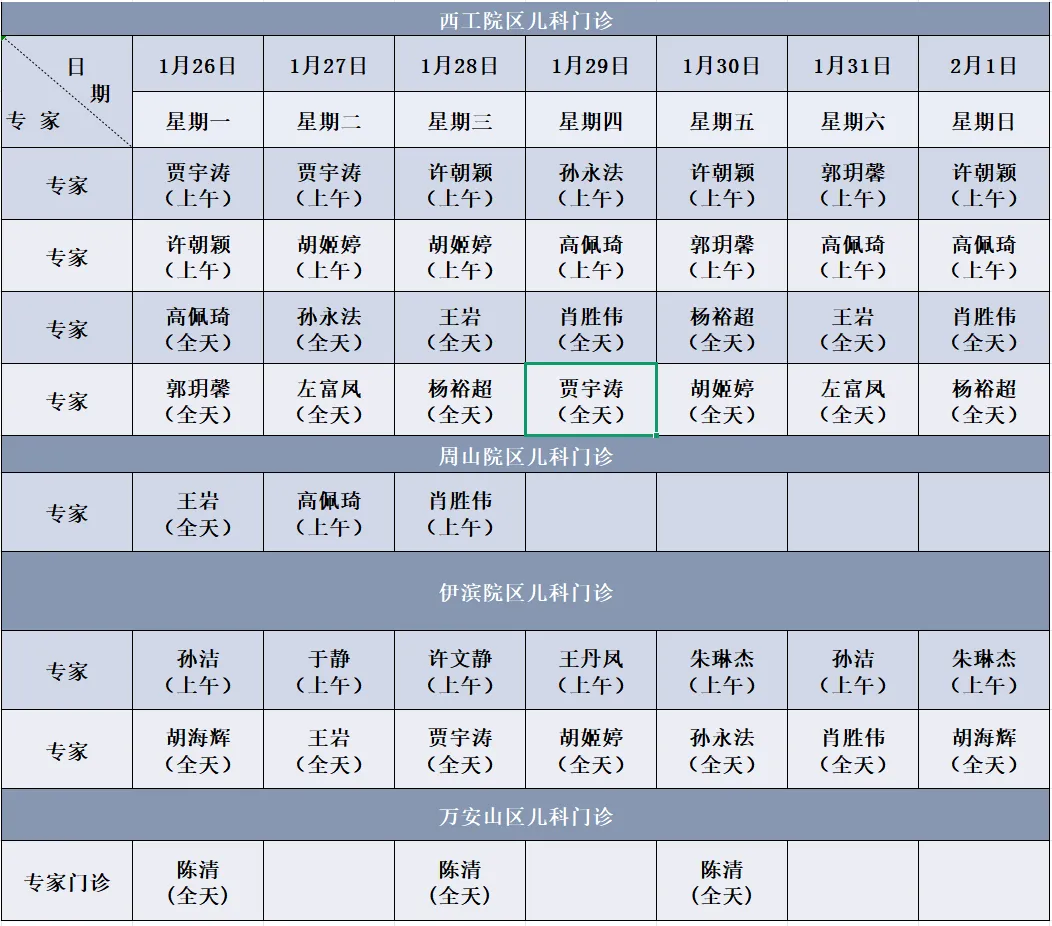The height and width of the screenshot is (926, 1052).
Task: Click the green-bordered 贾宇涛 (全天) cell
Action: 591,401
